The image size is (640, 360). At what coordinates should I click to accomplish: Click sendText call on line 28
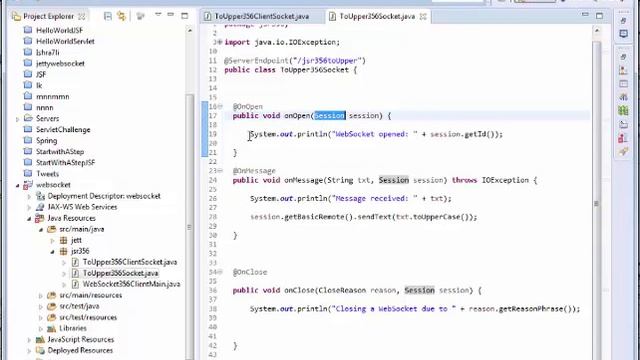374,217
